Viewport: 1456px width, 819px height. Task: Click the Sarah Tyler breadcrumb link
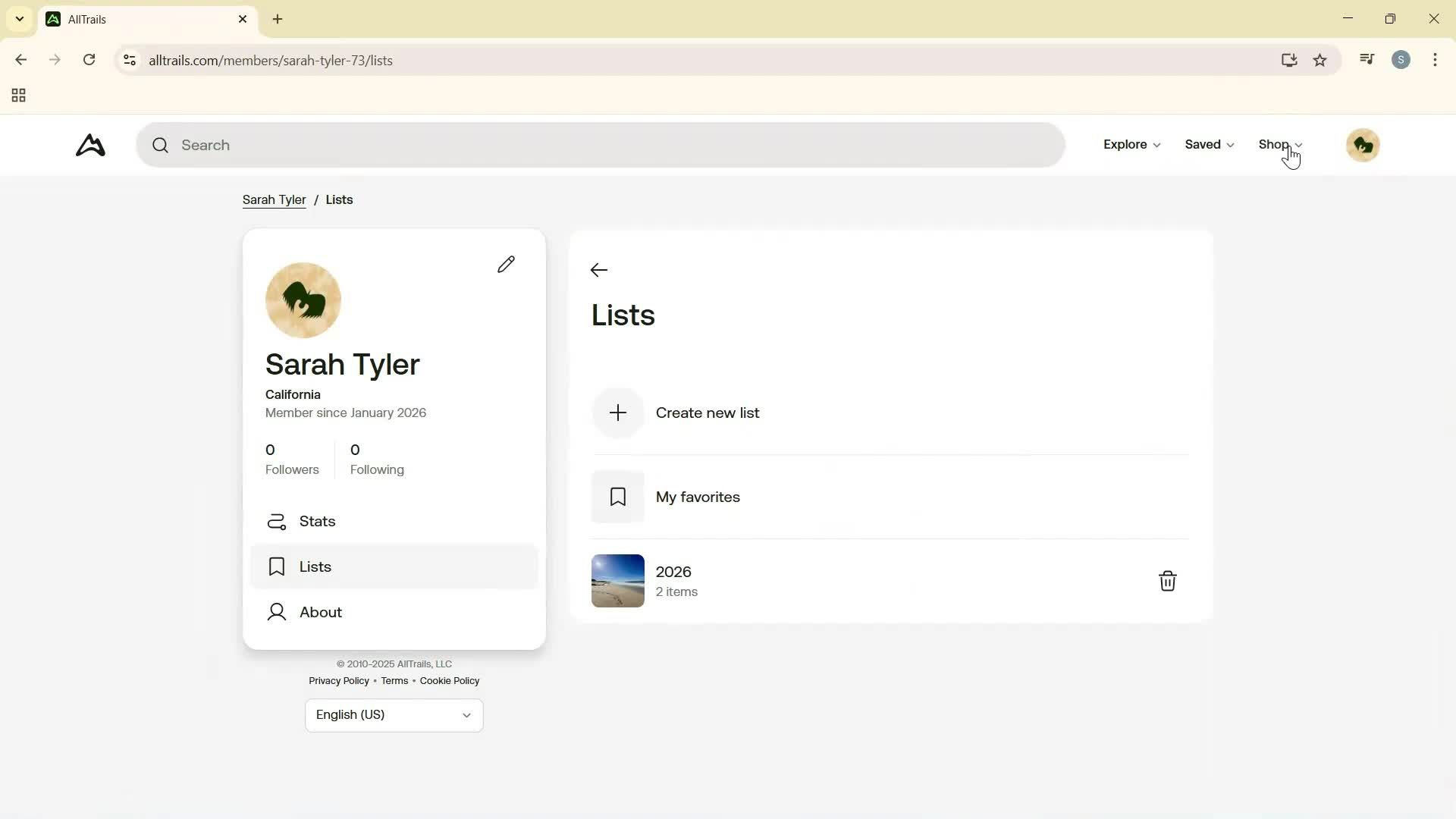point(274,199)
